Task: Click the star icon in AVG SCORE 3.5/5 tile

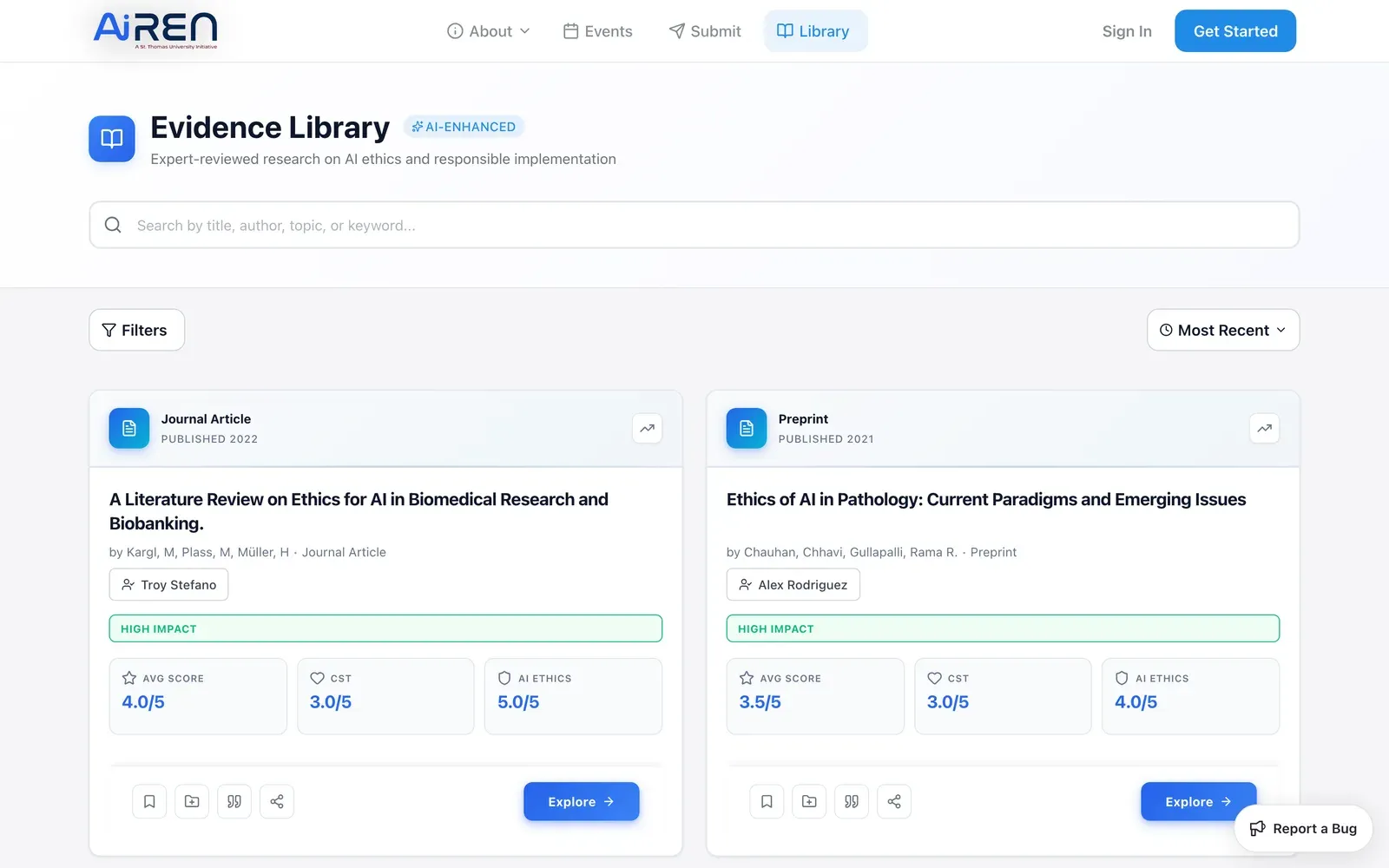Action: coord(747,678)
